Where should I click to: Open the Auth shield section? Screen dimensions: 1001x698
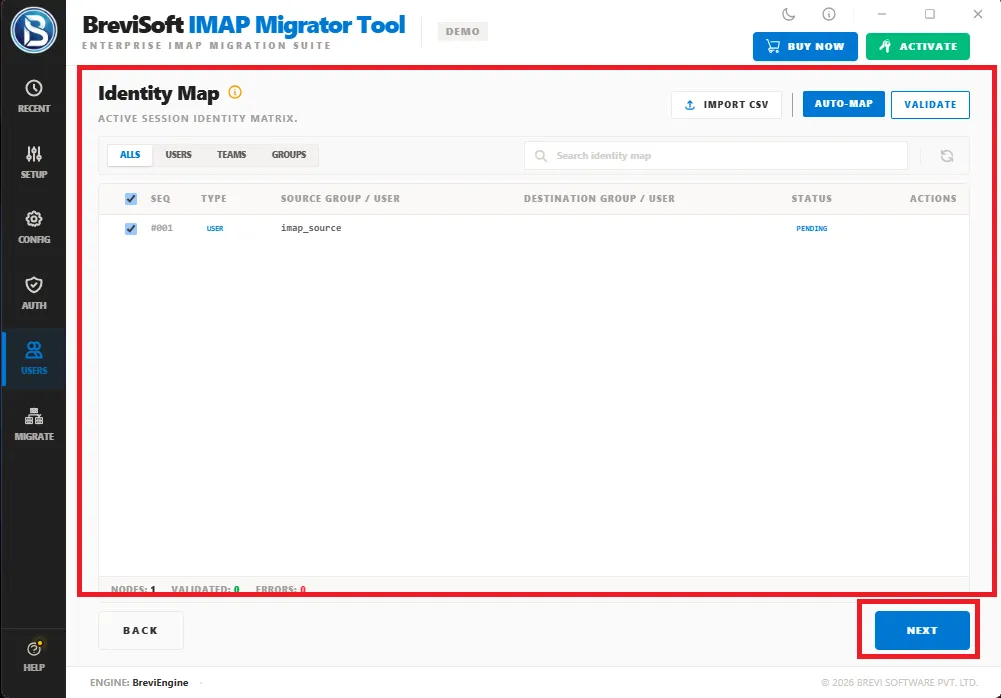point(34,294)
